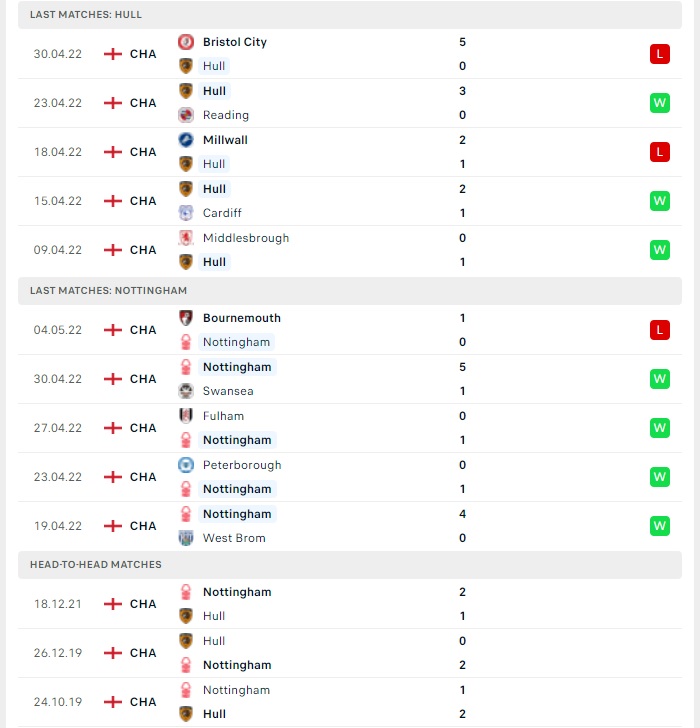Screen dimensions: 700x728
Task: Select the Hull team name in 24.10.19 match
Action: pos(214,714)
